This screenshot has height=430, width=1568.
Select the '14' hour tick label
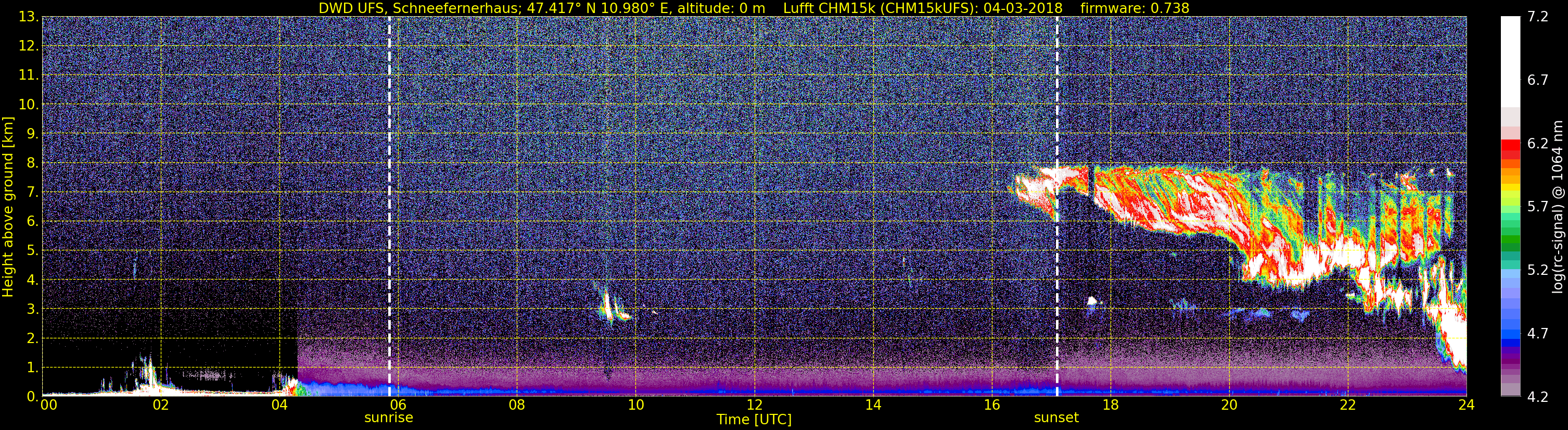click(873, 405)
